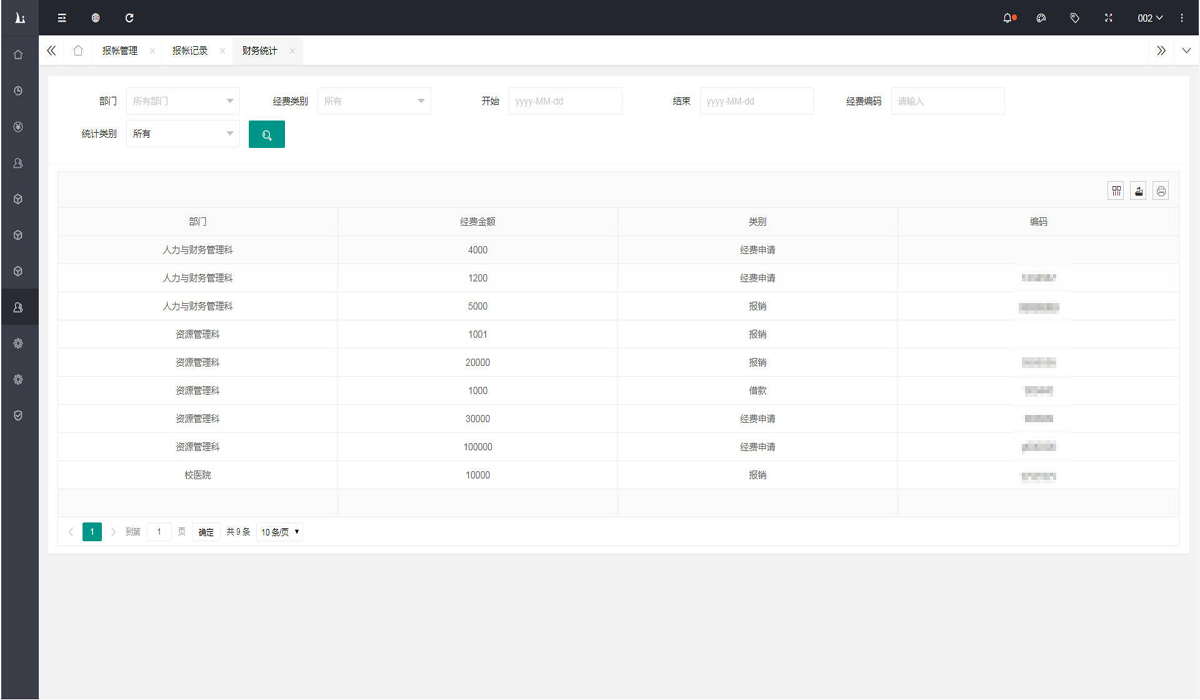This screenshot has width=1200, height=700.
Task: Expand the 部门 dropdown
Action: point(182,101)
